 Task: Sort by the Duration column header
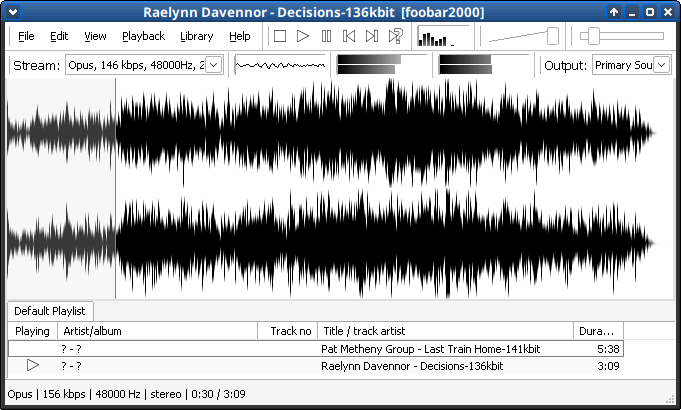click(x=598, y=331)
